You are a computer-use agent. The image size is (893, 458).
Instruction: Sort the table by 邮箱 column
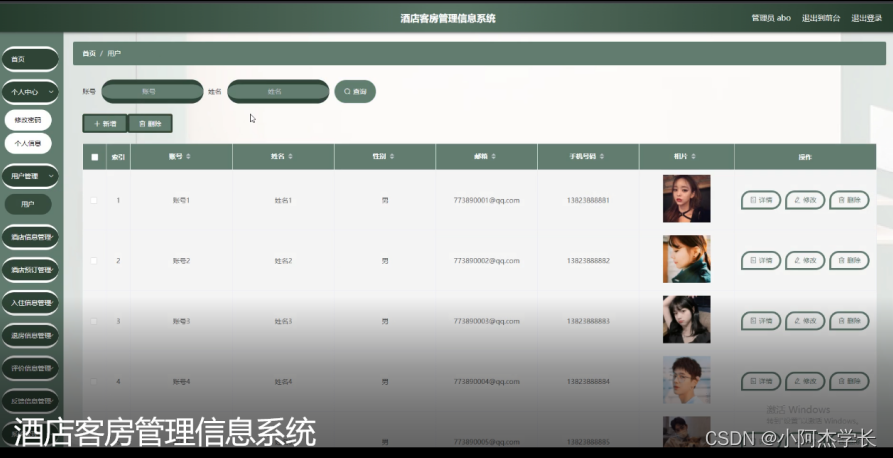tap(494, 157)
